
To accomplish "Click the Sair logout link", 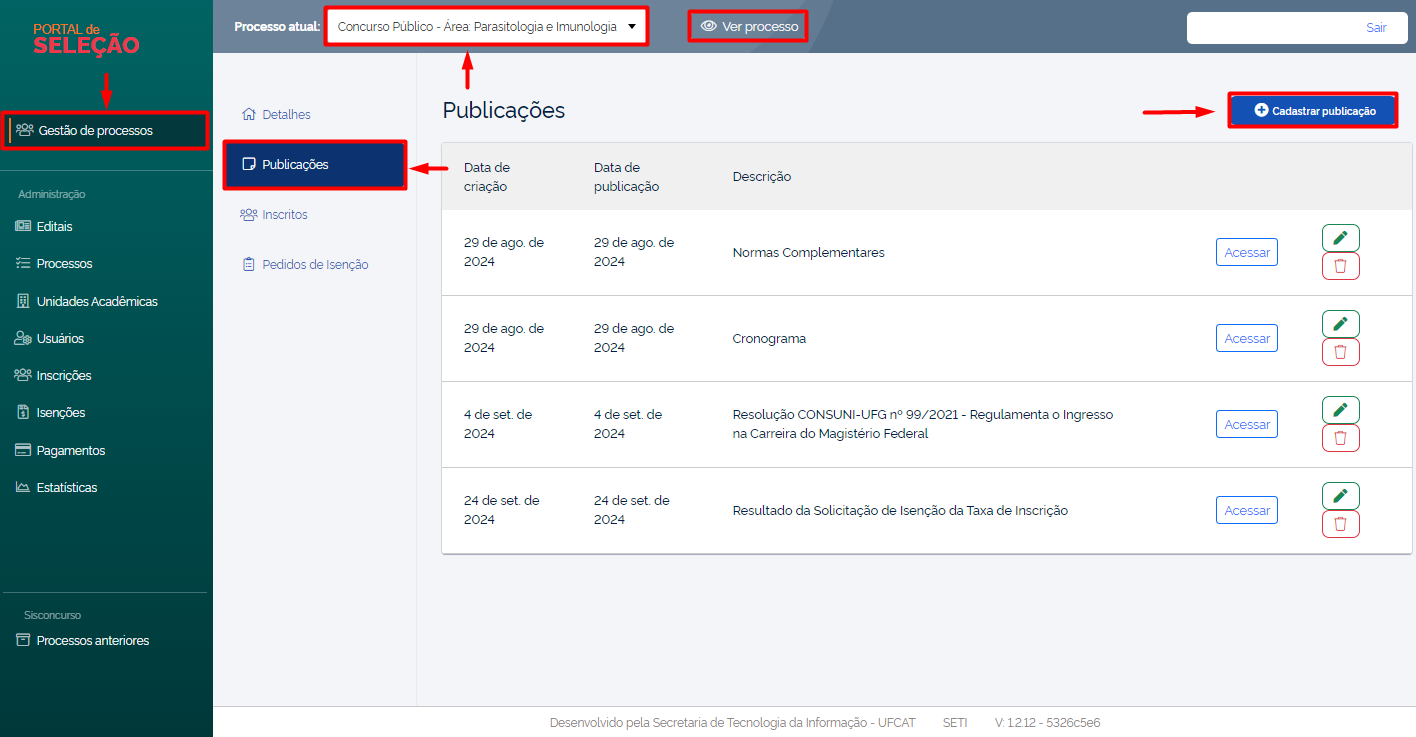I will pos(1376,28).
